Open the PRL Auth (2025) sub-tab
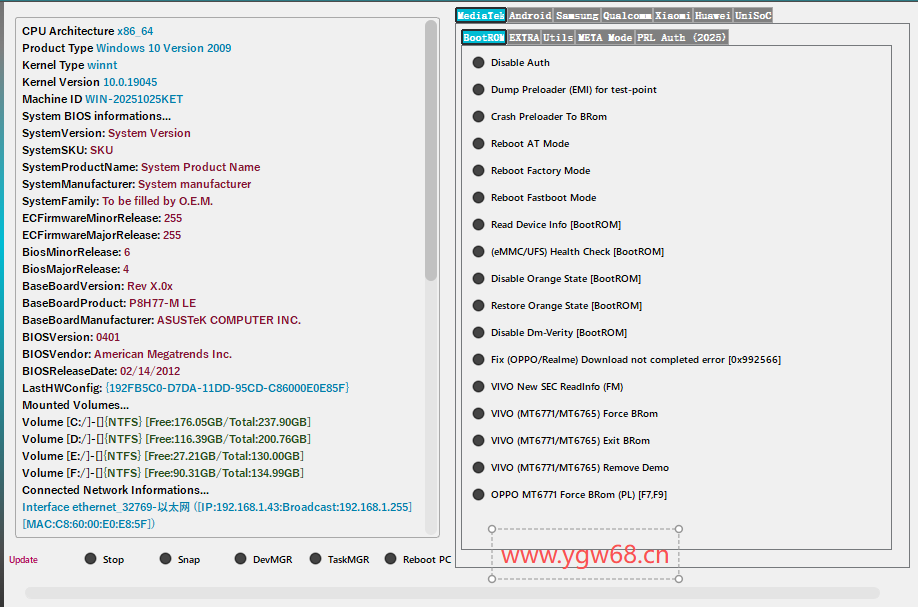Viewport: 918px width, 607px height. point(681,37)
